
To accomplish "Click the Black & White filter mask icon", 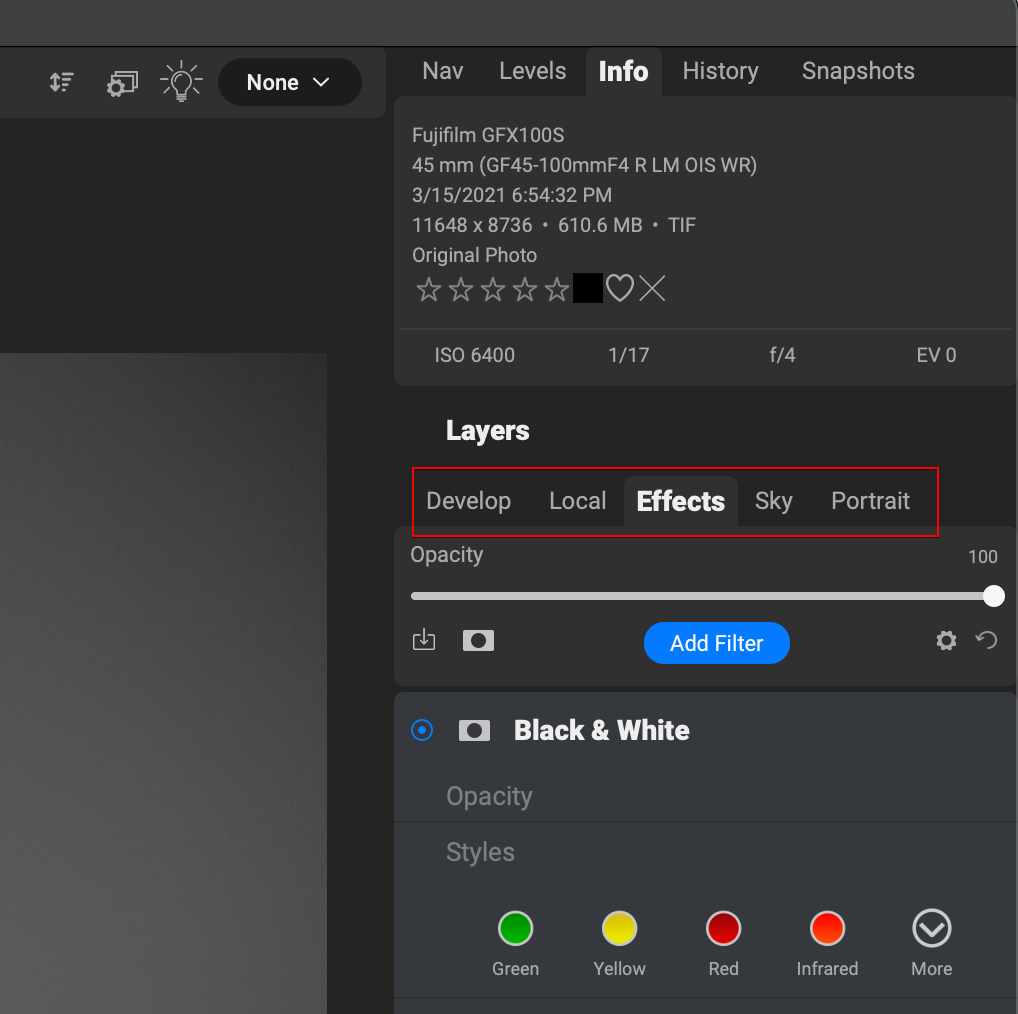I will 474,731.
